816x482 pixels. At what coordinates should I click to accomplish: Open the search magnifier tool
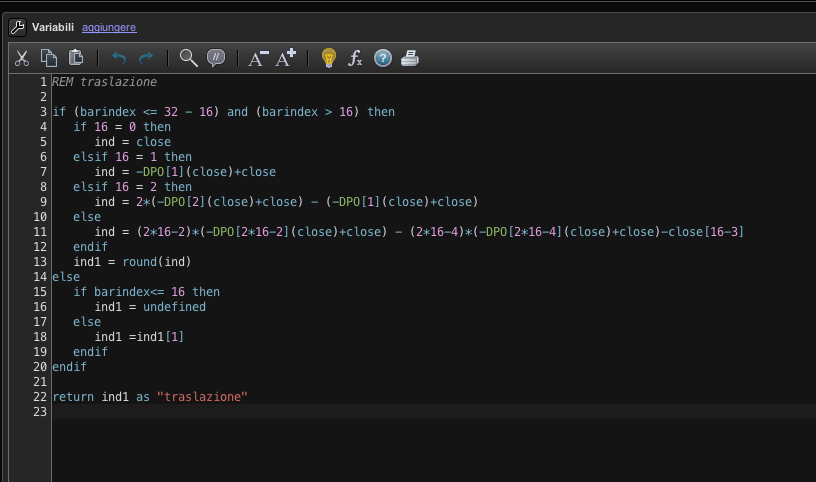(x=188, y=58)
